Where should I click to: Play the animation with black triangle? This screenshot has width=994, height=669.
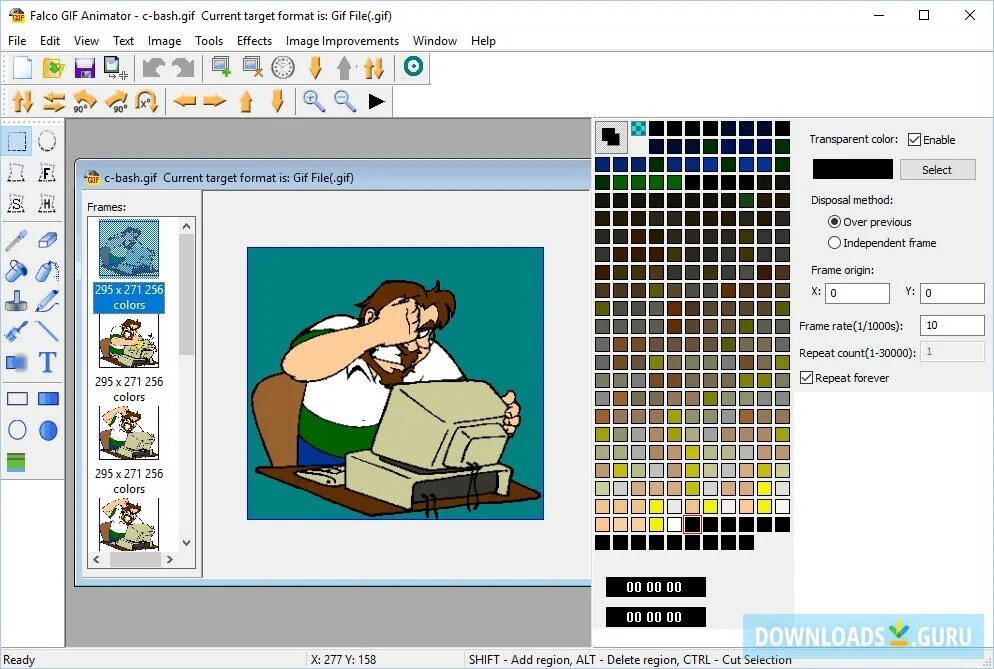click(377, 101)
